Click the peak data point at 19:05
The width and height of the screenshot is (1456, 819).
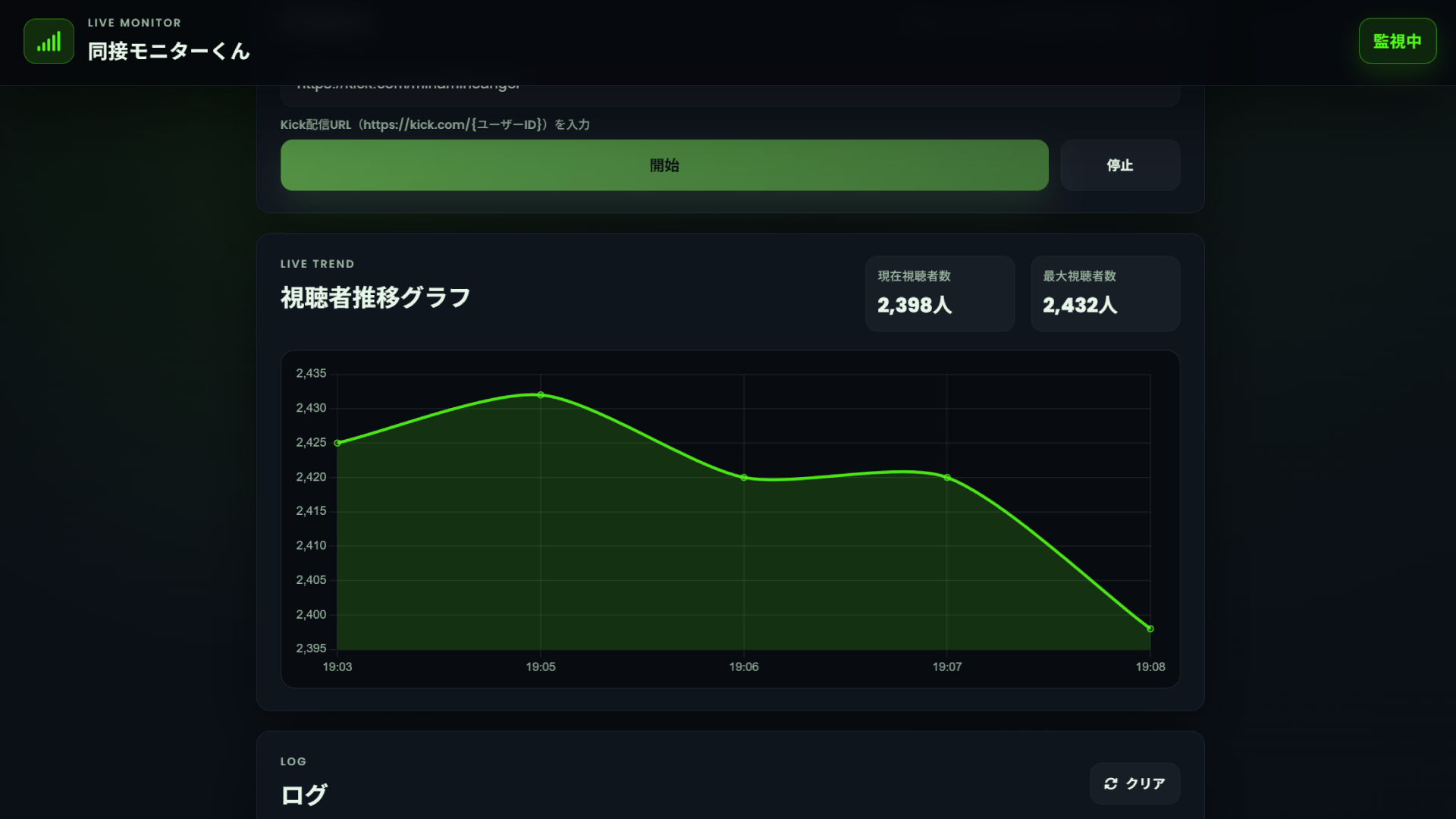(x=540, y=394)
